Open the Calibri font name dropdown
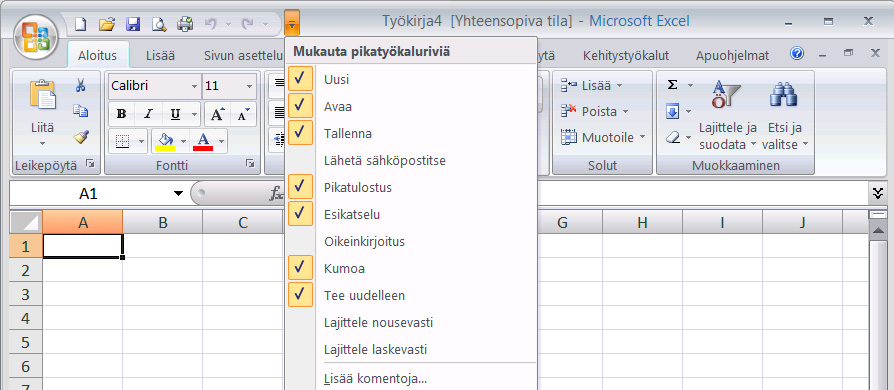This screenshot has width=894, height=390. [195, 87]
